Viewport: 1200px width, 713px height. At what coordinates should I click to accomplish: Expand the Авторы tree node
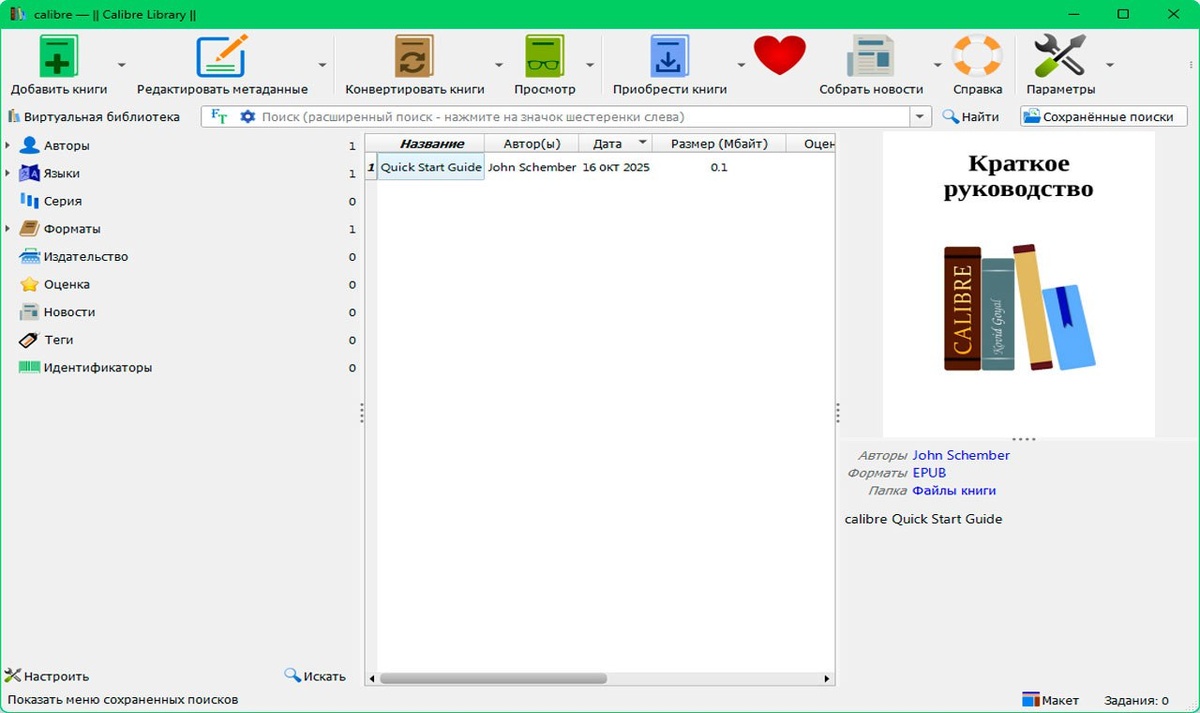click(x=8, y=146)
